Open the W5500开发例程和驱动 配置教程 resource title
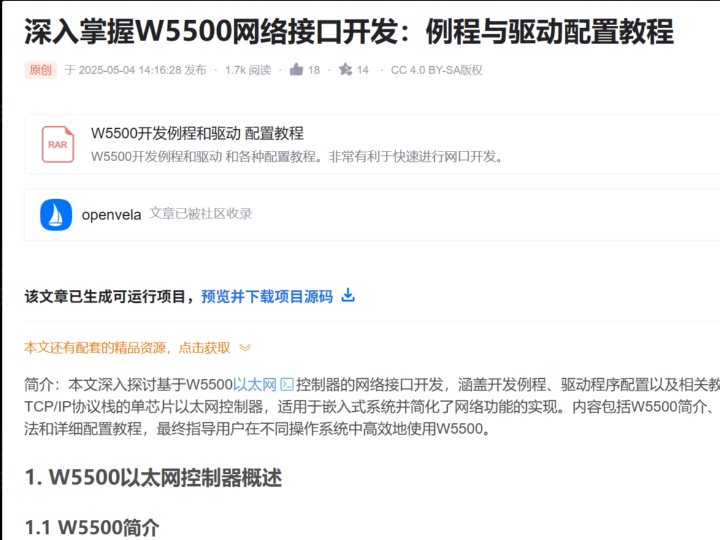This screenshot has width=720, height=540. click(x=196, y=133)
